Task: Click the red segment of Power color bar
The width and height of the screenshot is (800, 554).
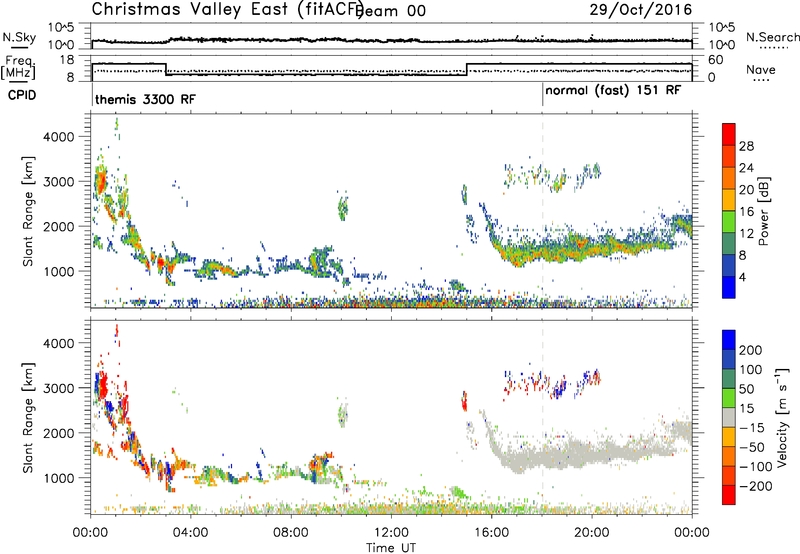Action: point(729,134)
